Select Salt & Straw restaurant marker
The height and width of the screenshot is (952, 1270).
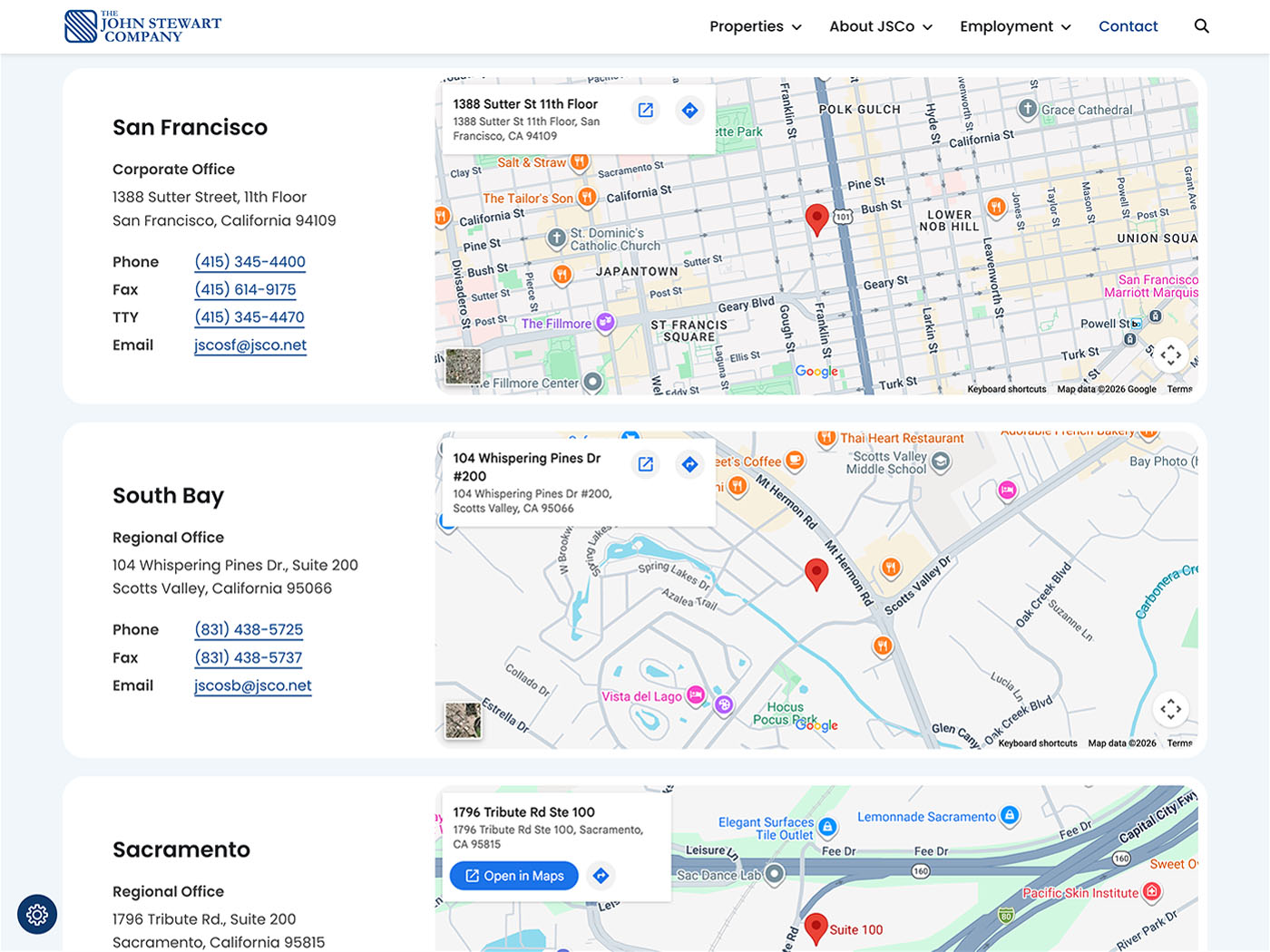coord(579,162)
